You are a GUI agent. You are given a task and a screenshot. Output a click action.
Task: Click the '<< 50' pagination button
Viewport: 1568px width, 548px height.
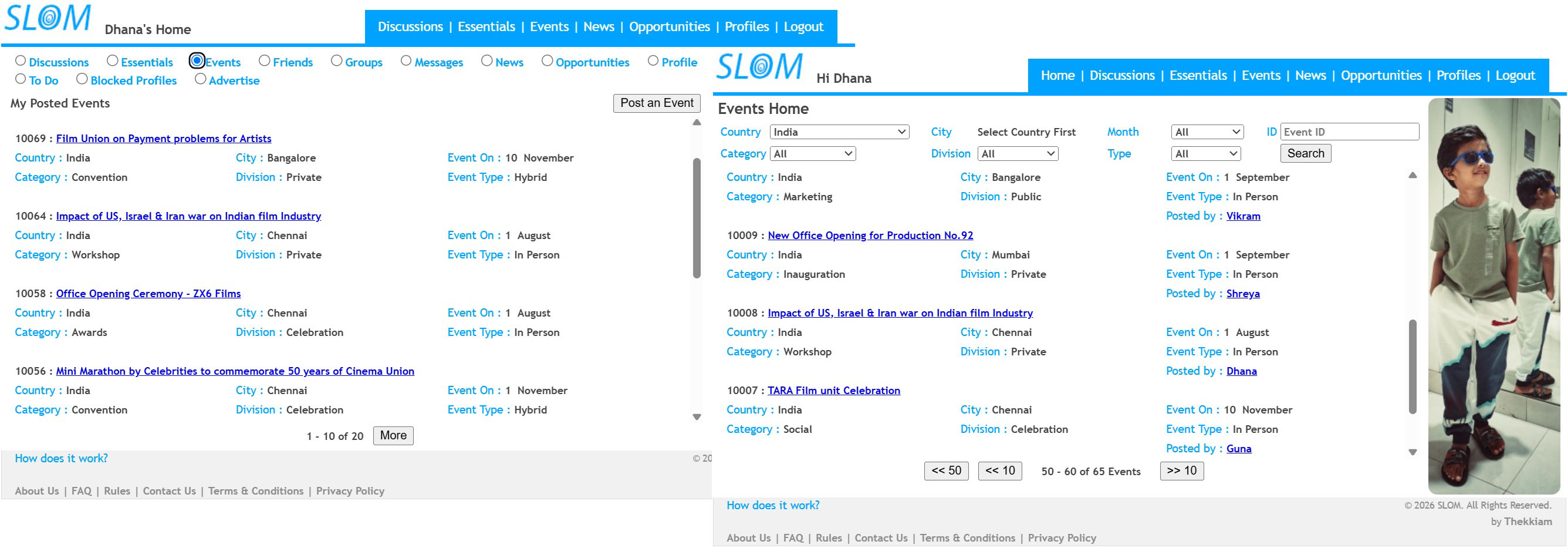(946, 471)
